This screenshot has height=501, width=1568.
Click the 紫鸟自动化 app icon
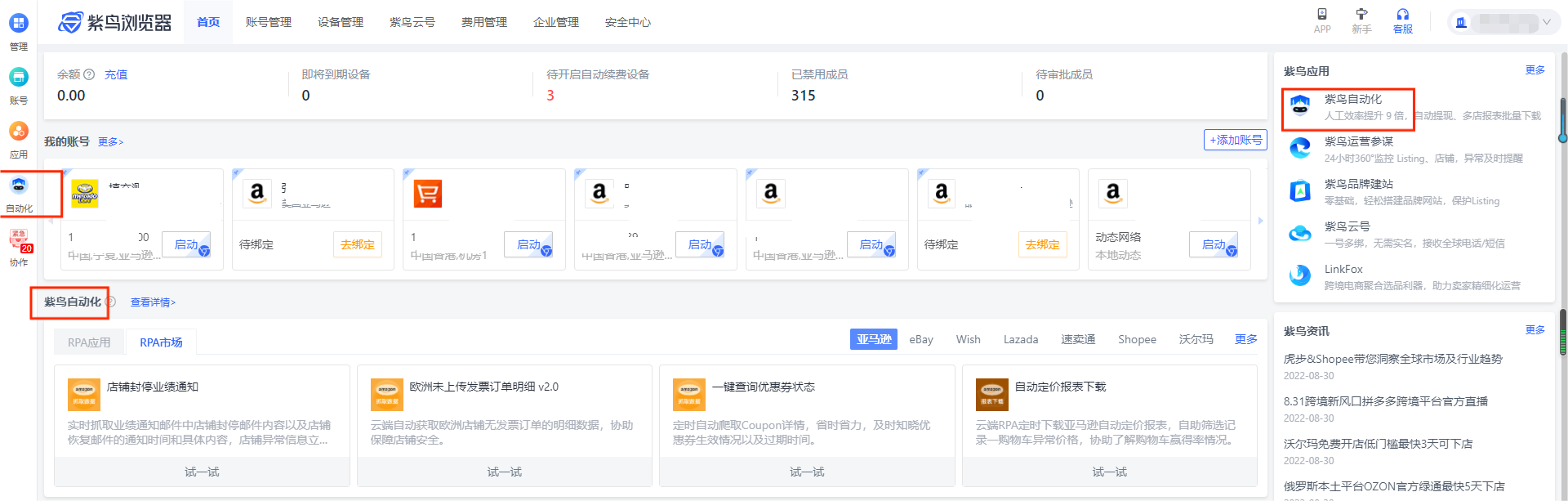1300,106
